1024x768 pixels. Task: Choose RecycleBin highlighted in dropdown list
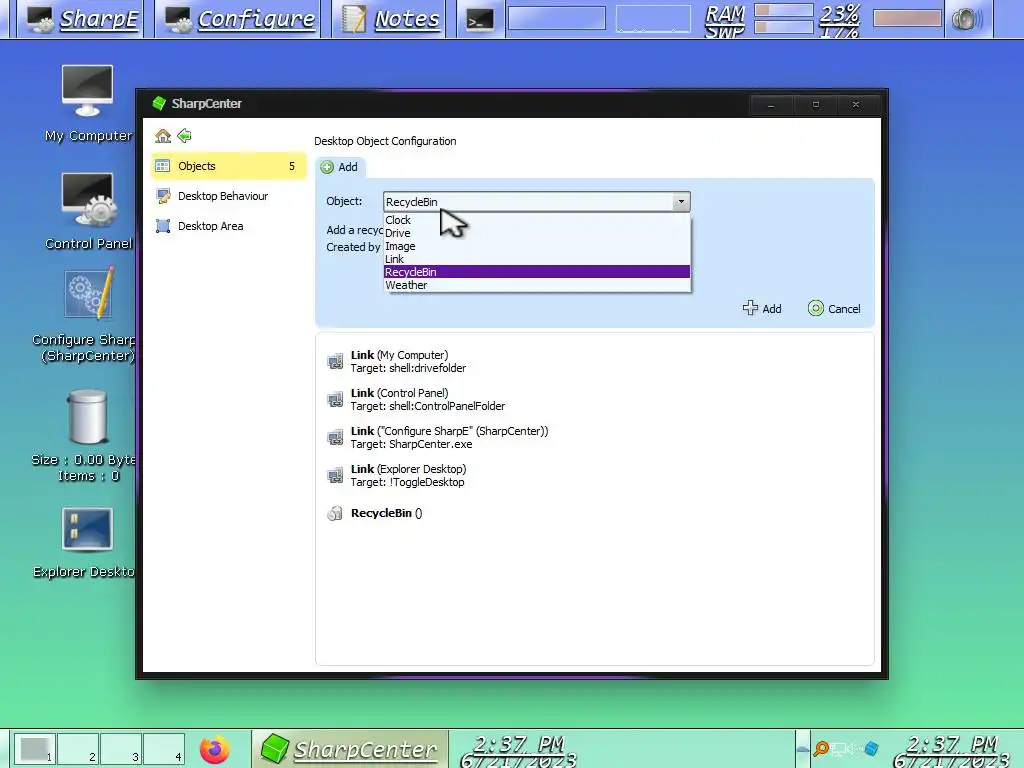pyautogui.click(x=537, y=272)
